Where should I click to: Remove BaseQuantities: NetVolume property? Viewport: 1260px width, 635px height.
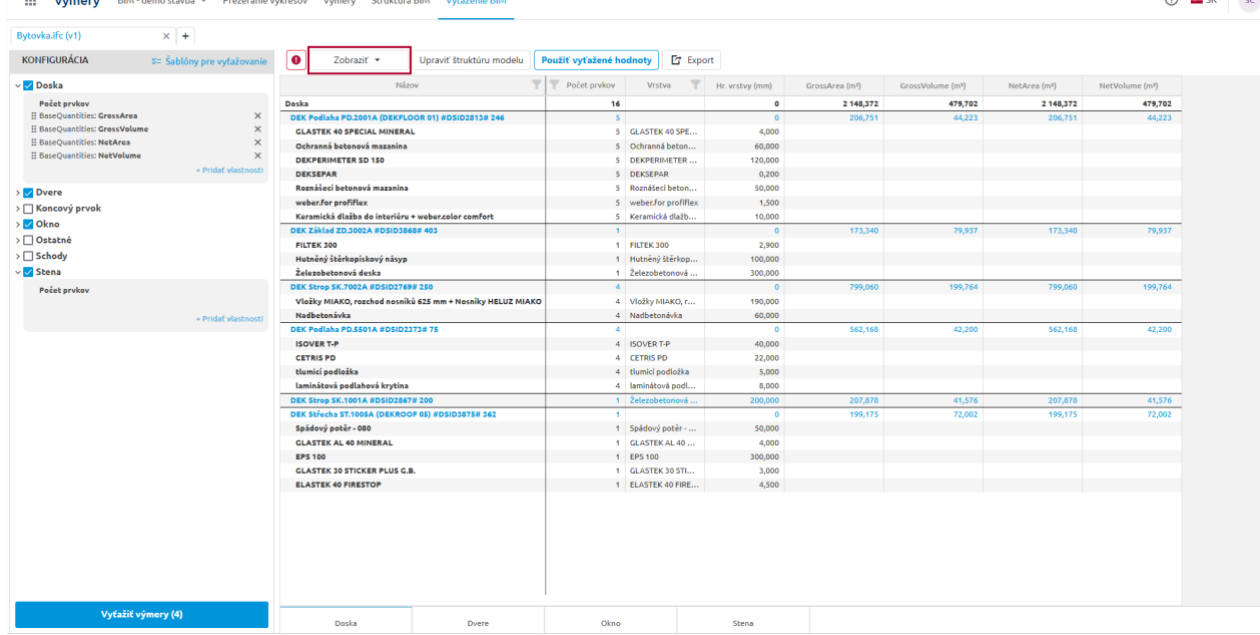click(x=258, y=155)
